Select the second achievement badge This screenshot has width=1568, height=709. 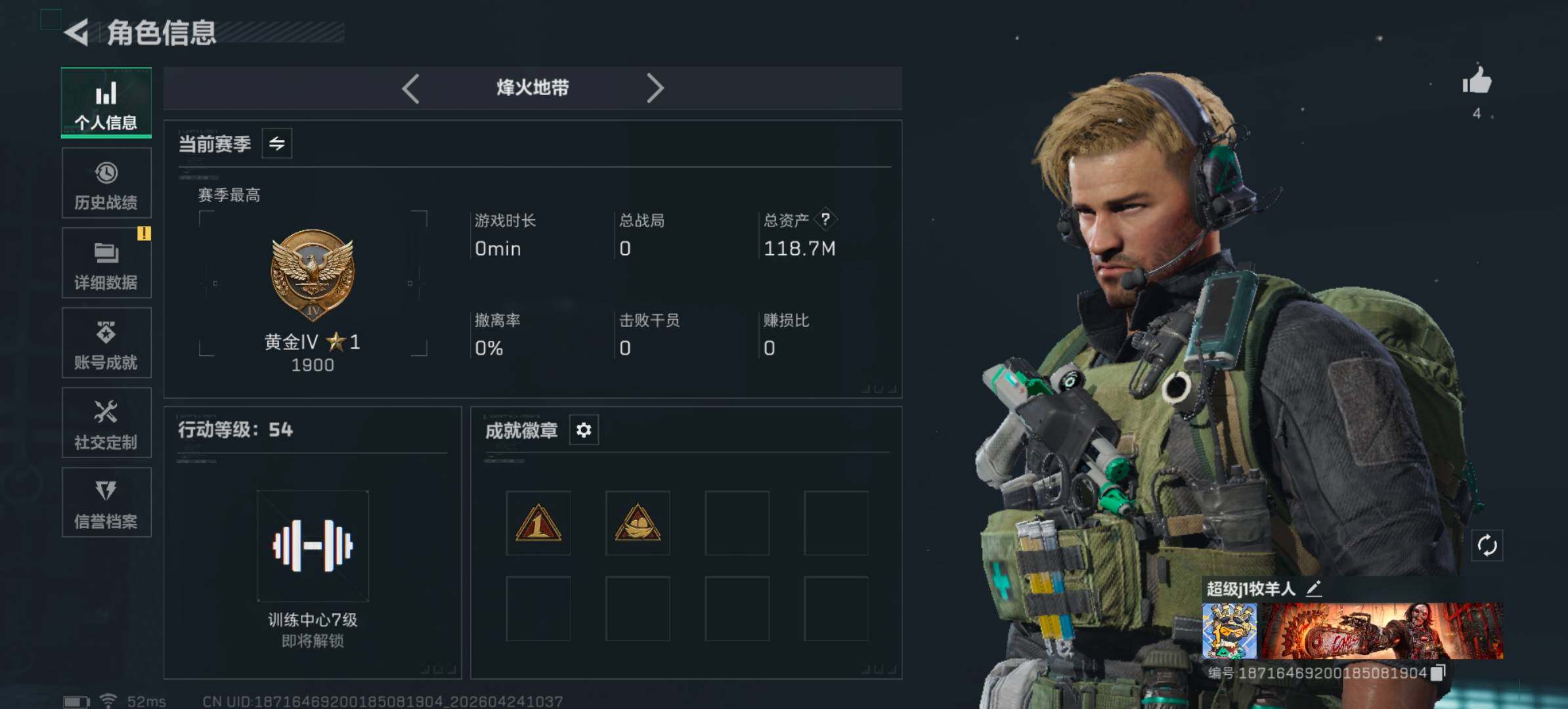click(638, 523)
